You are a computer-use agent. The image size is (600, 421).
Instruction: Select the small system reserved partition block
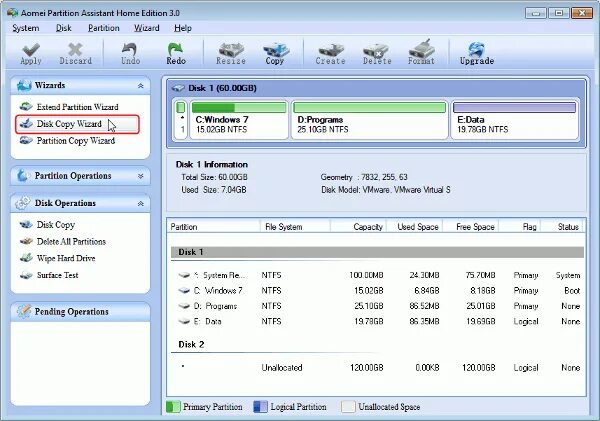tap(181, 119)
